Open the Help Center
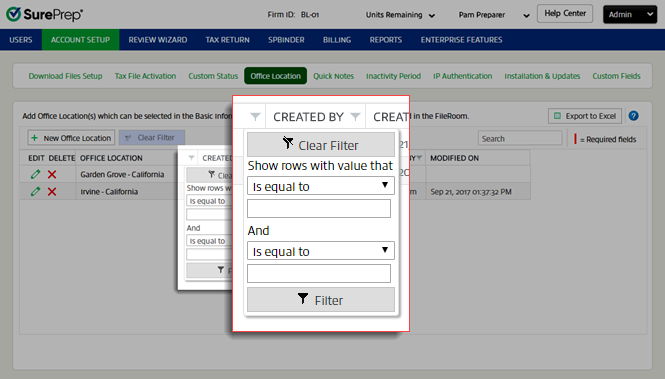Image resolution: width=665 pixels, height=379 pixels. [565, 14]
